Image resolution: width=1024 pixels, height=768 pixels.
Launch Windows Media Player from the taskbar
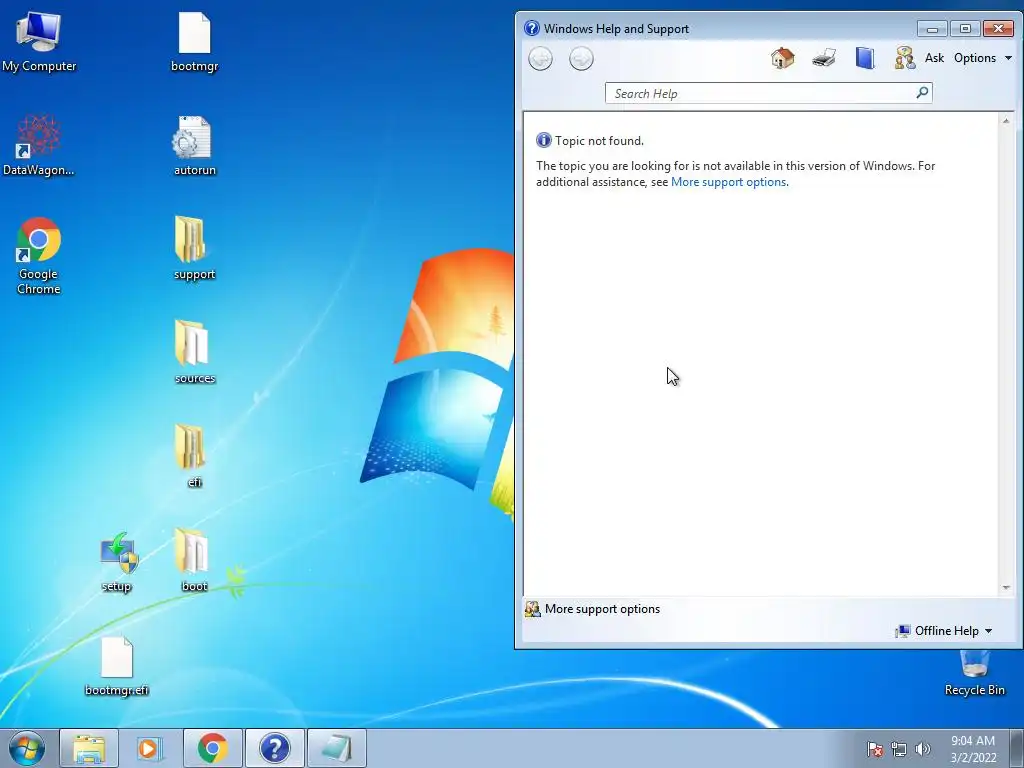pyautogui.click(x=150, y=748)
